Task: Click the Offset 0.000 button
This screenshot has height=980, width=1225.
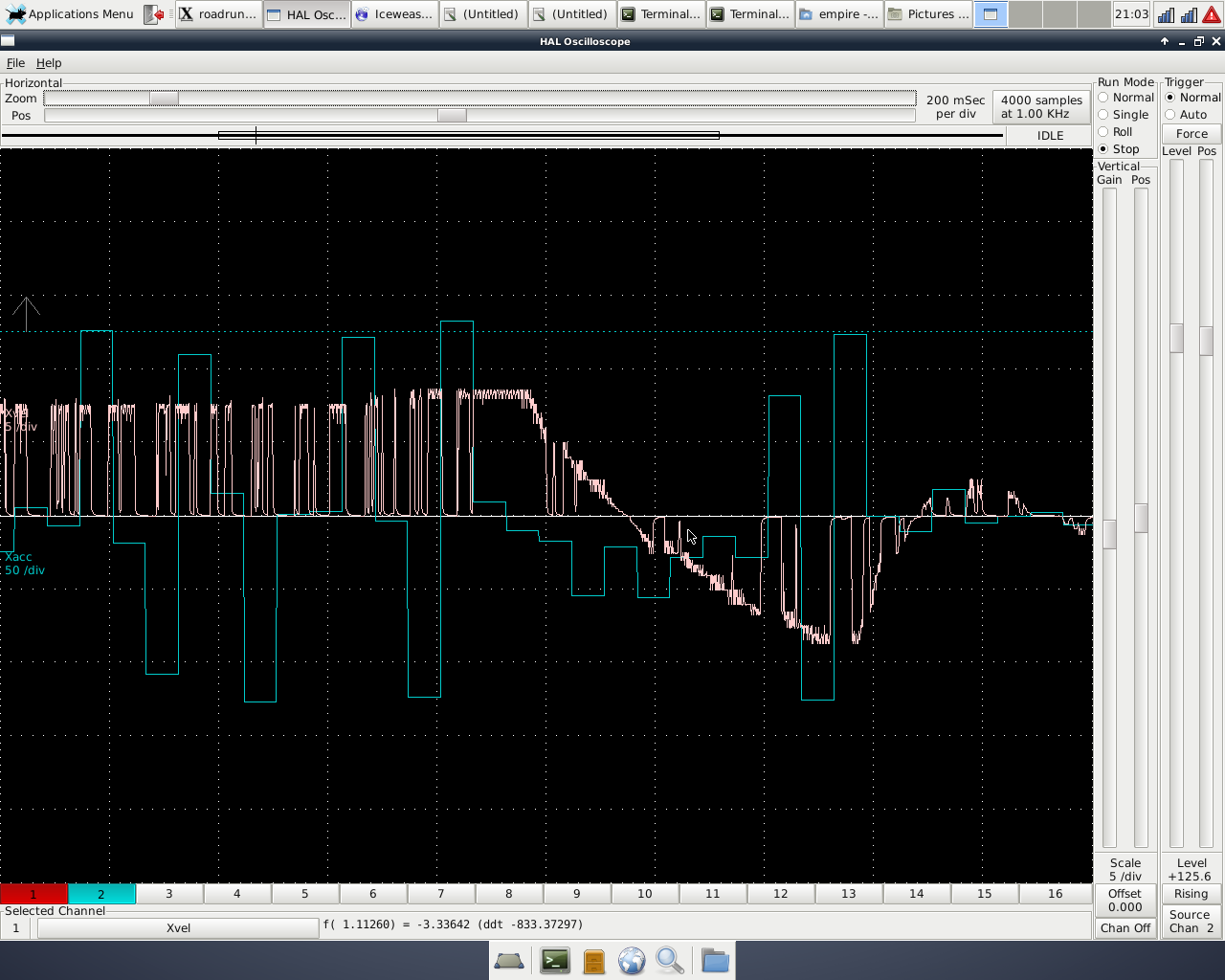Action: point(1125,901)
